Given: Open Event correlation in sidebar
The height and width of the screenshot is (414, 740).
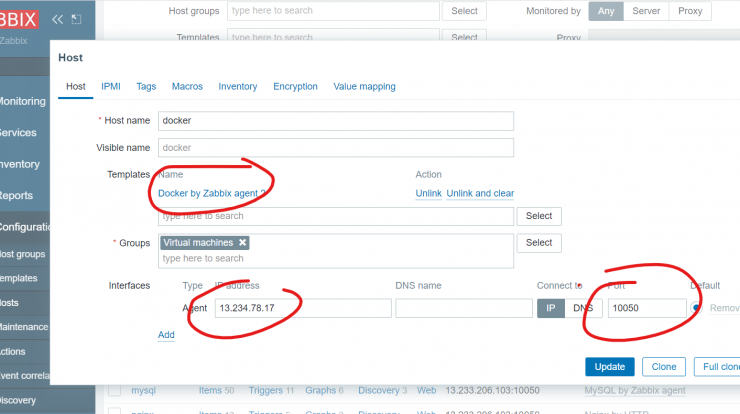Looking at the screenshot, I should (x=25, y=376).
